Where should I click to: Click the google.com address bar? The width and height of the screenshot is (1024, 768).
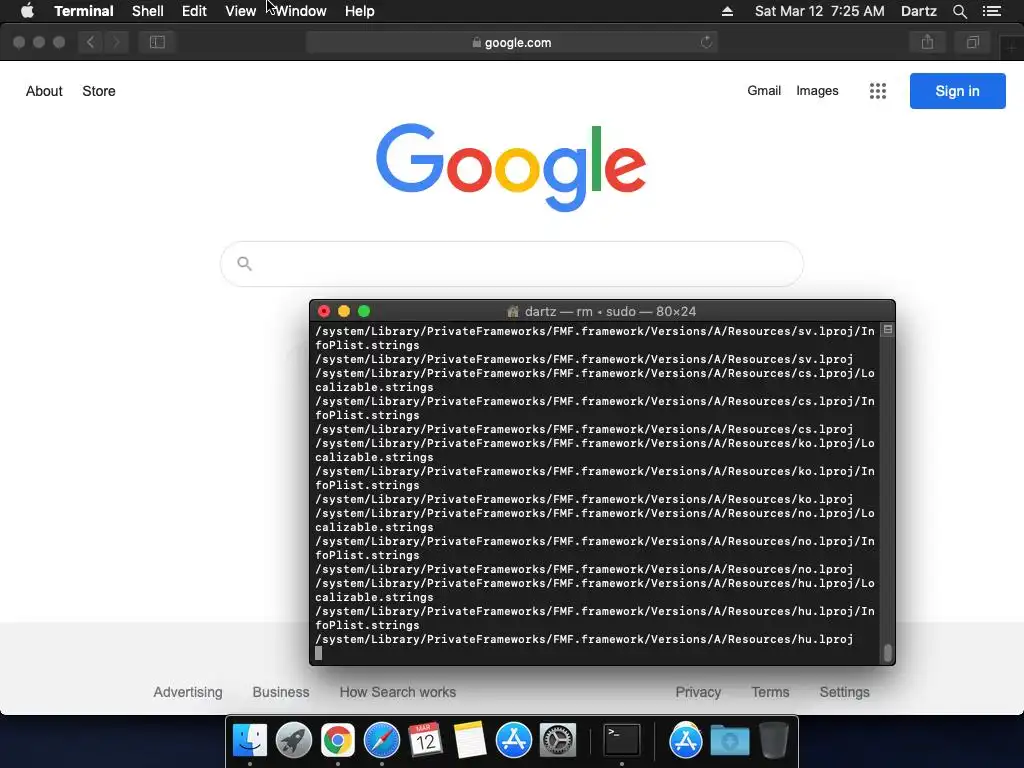[511, 42]
